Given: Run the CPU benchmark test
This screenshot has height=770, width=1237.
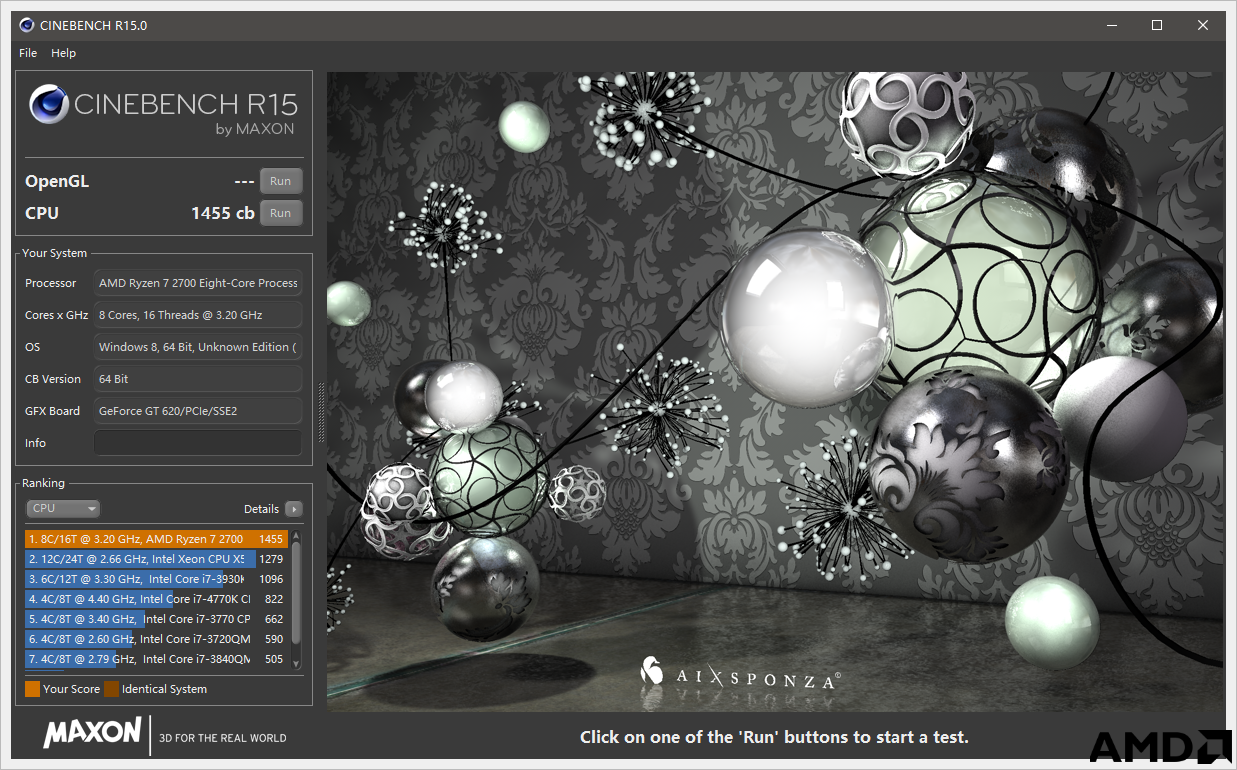Looking at the screenshot, I should pyautogui.click(x=281, y=213).
